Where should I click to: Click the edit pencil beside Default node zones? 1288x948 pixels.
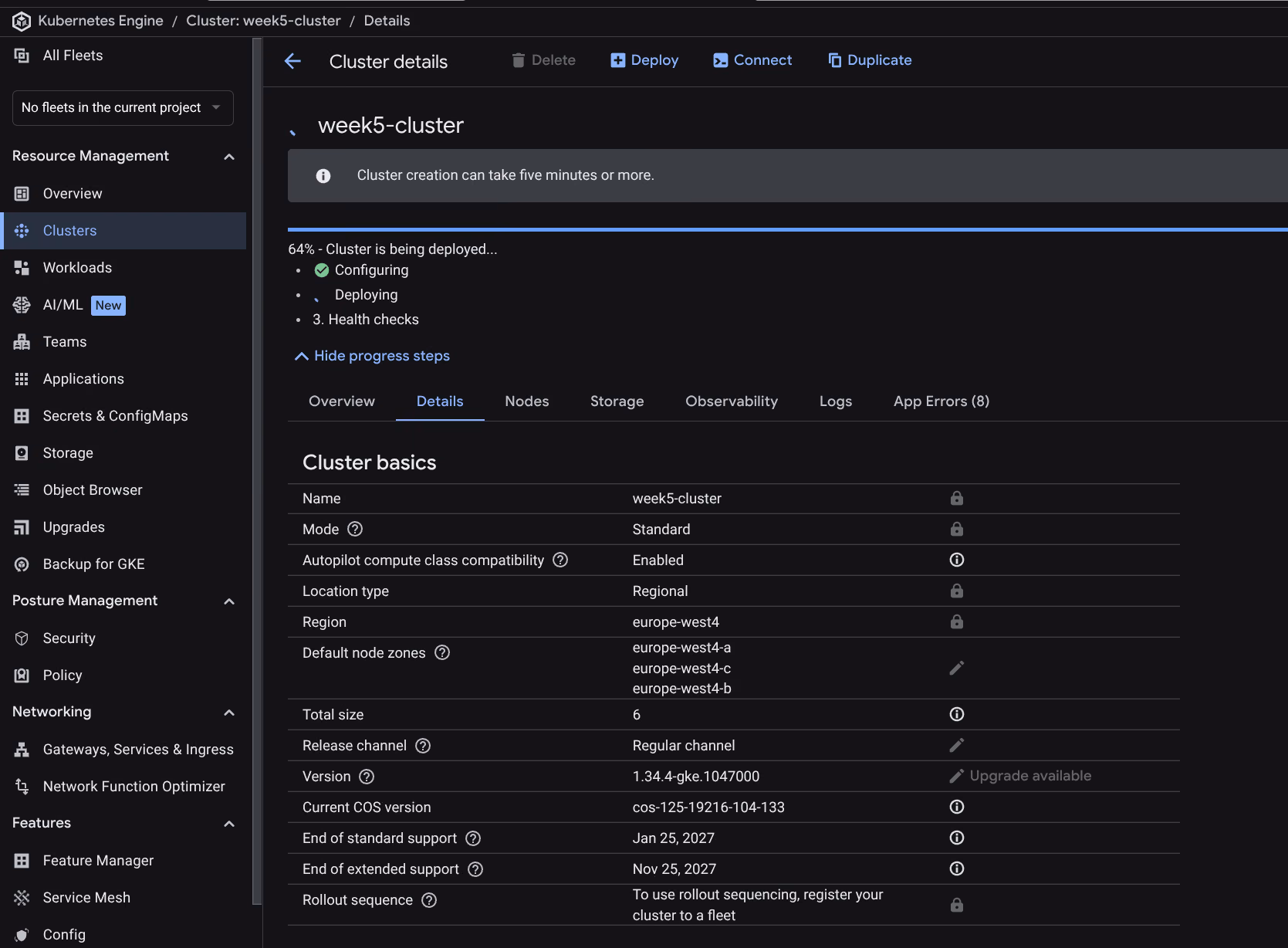tap(956, 668)
